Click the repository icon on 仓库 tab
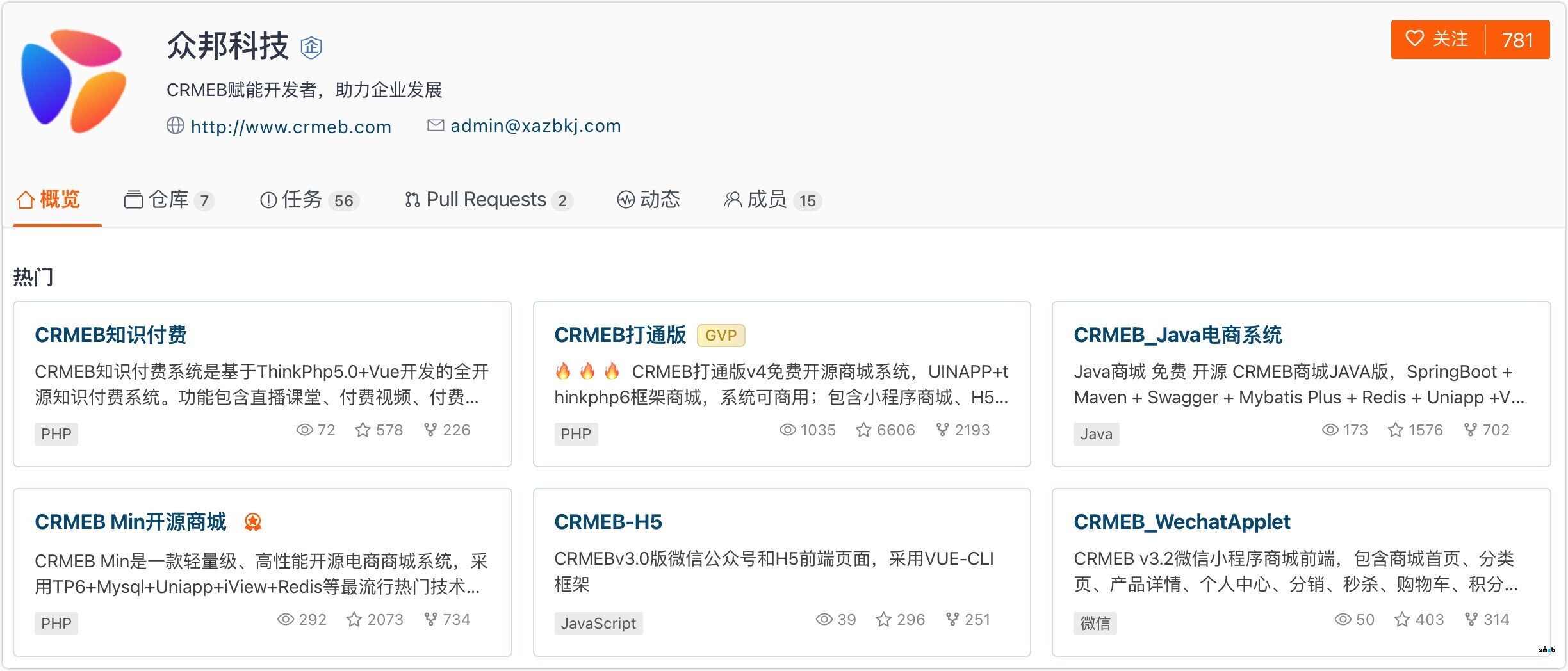 133,200
